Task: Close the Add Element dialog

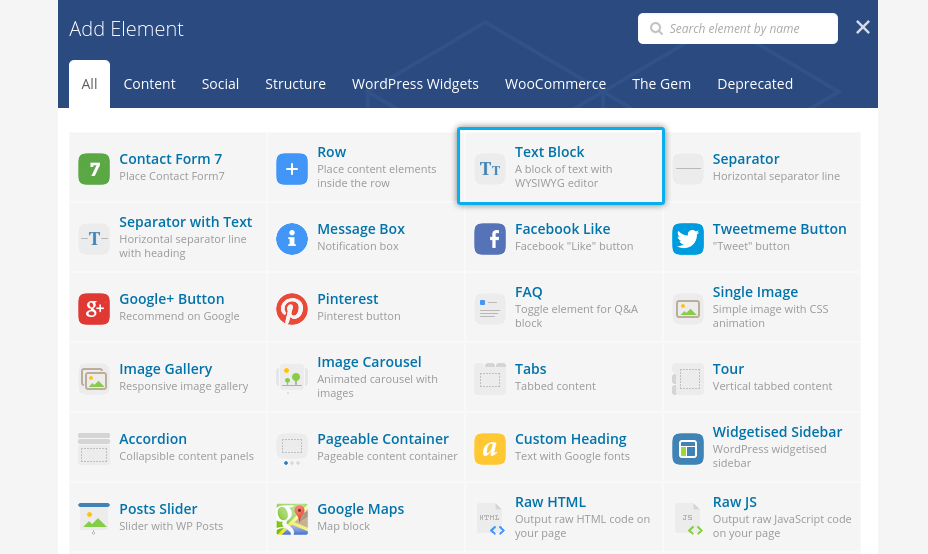Action: [863, 28]
